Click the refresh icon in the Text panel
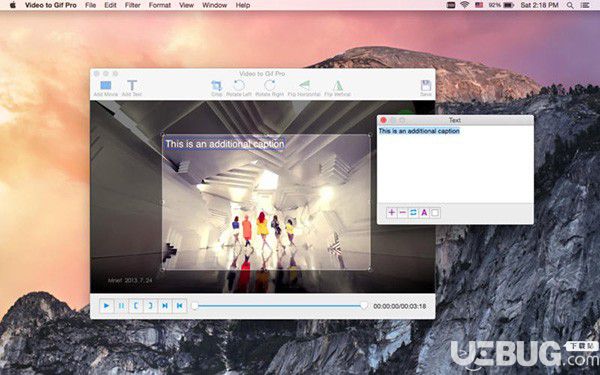The image size is (600, 375). [x=413, y=213]
